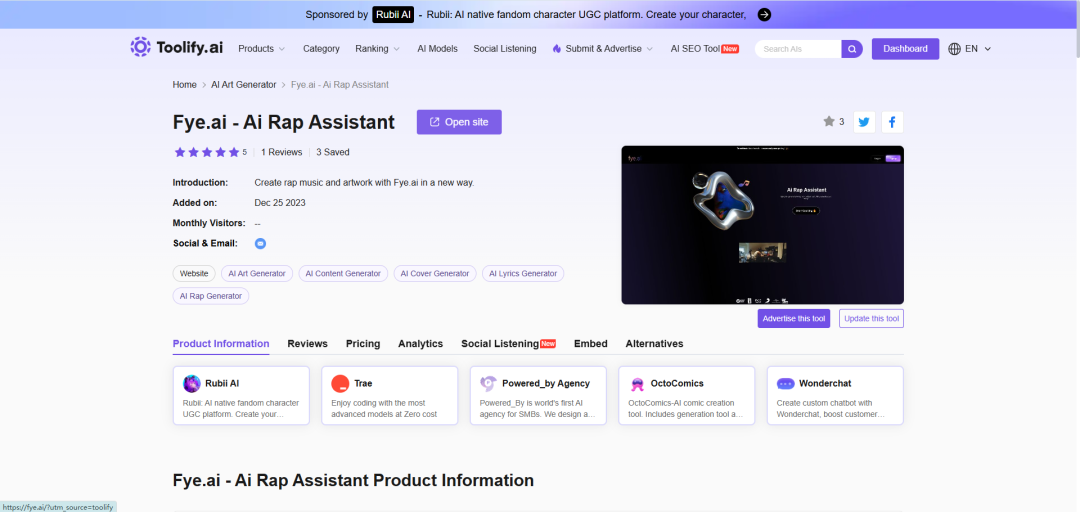Image resolution: width=1080 pixels, height=512 pixels.
Task: Open the email social icon
Action: coord(260,243)
